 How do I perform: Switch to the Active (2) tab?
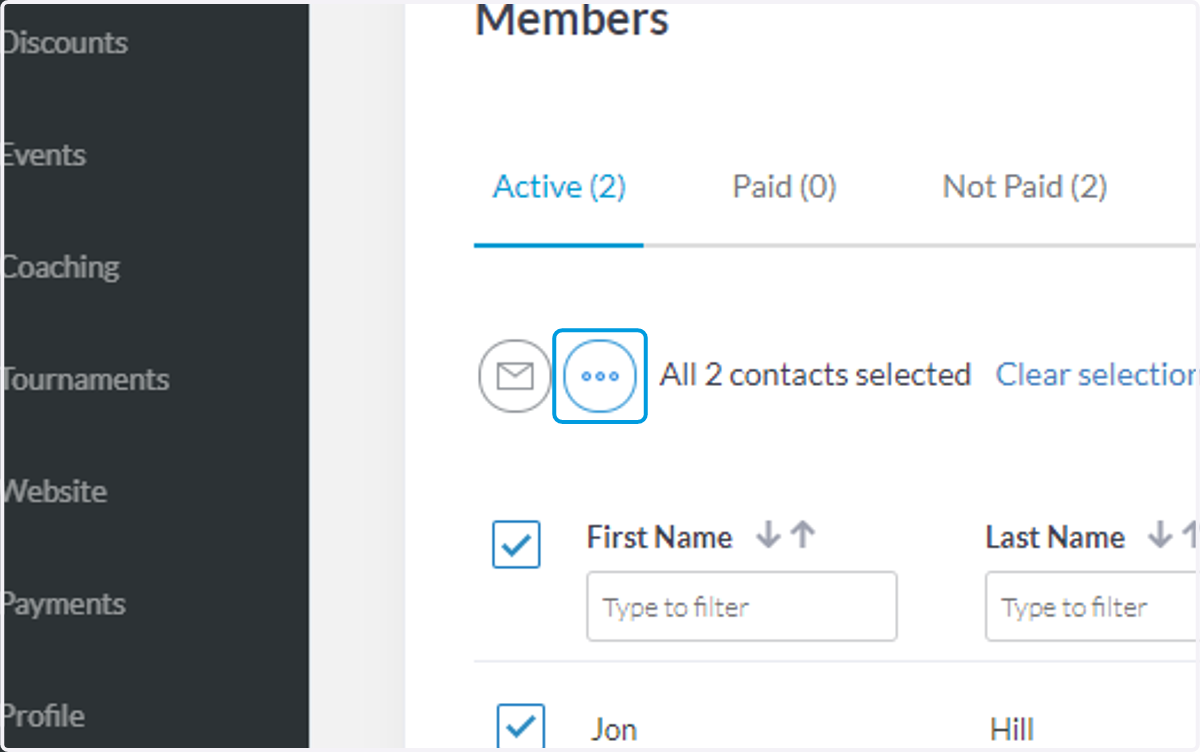tap(559, 187)
